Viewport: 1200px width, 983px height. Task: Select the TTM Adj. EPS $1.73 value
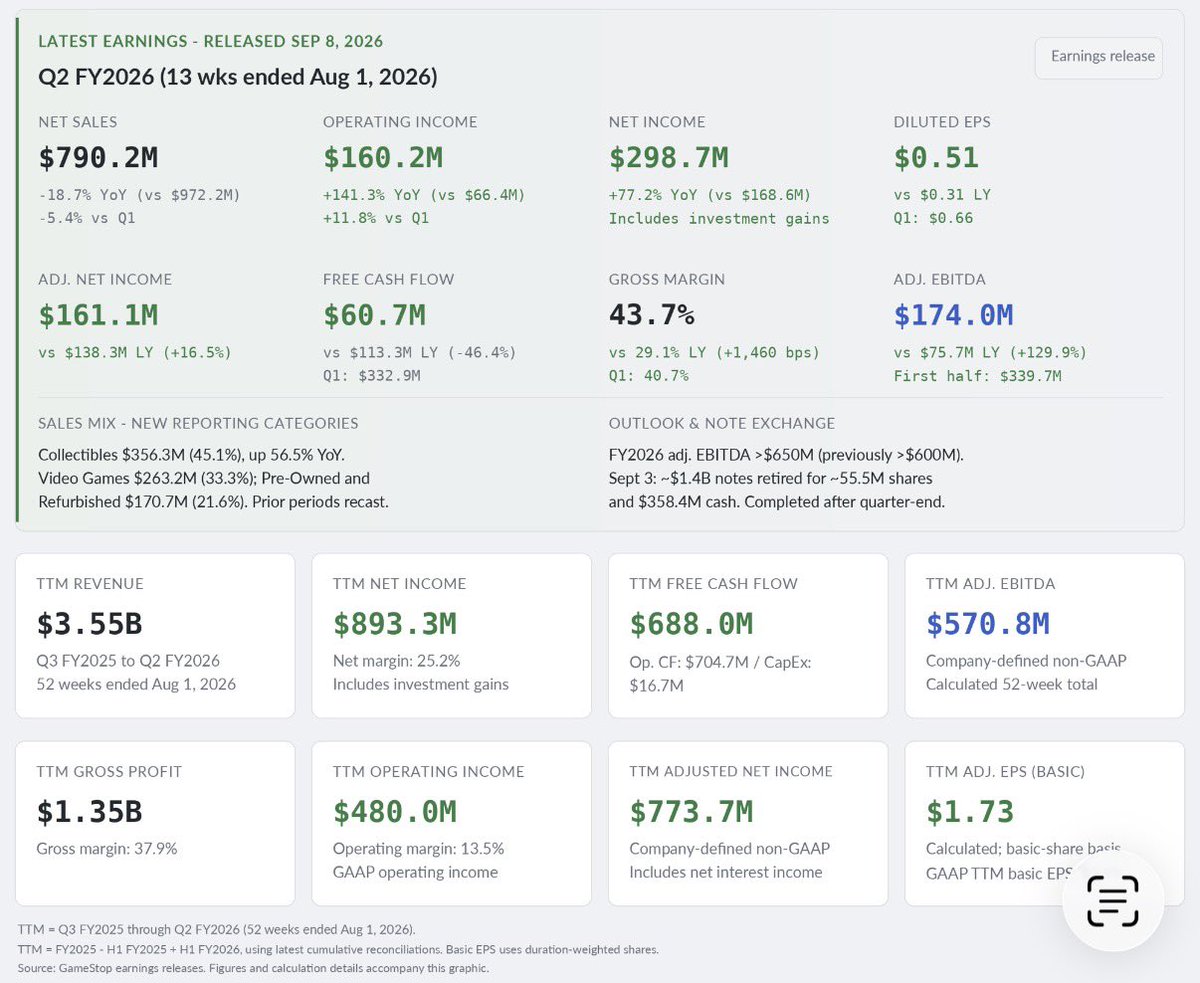(x=970, y=811)
